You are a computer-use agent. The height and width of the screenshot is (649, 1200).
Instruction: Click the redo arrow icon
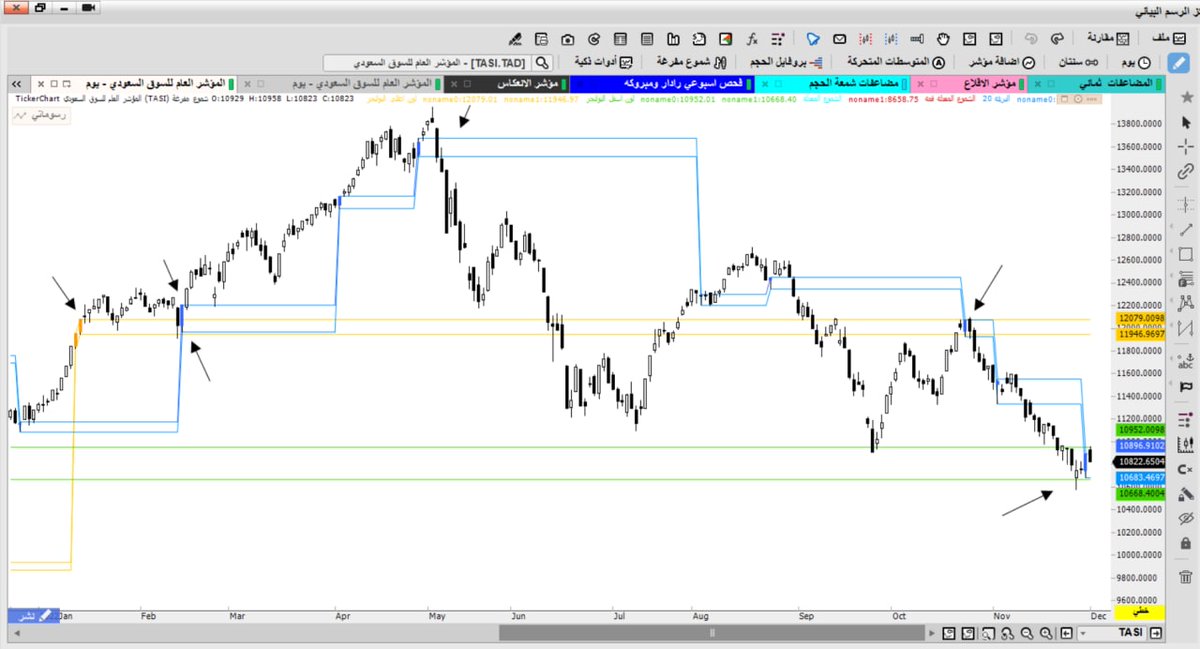pyautogui.click(x=1057, y=39)
